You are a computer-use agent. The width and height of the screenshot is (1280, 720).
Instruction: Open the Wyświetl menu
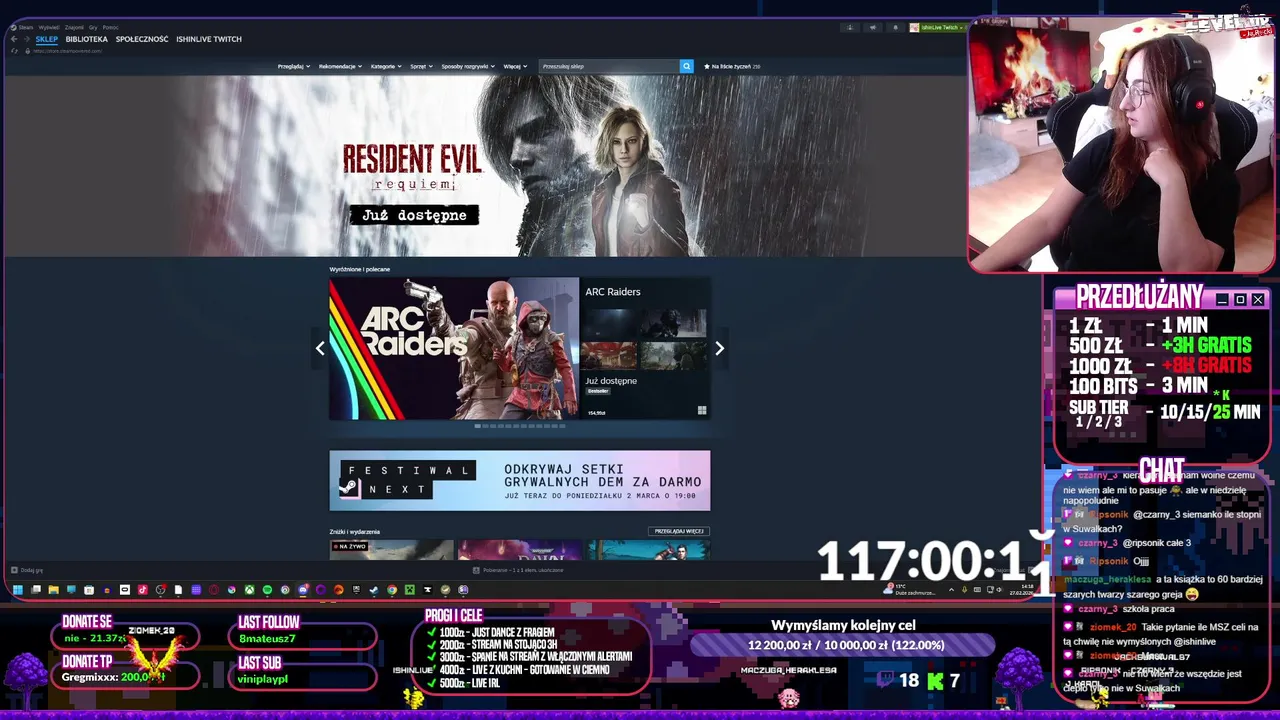pos(49,27)
